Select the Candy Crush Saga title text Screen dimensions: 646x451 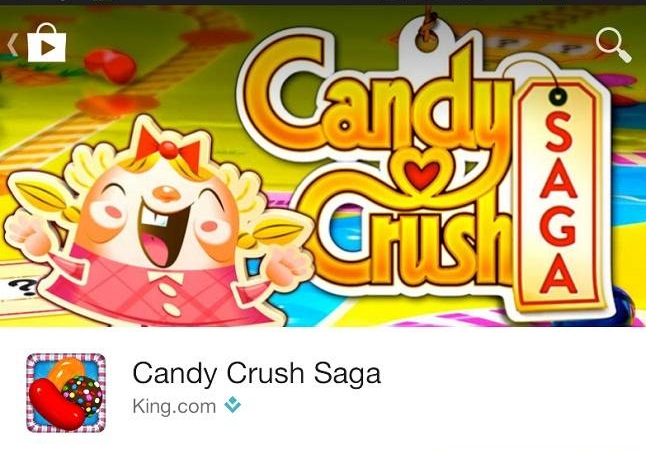click(x=256, y=373)
